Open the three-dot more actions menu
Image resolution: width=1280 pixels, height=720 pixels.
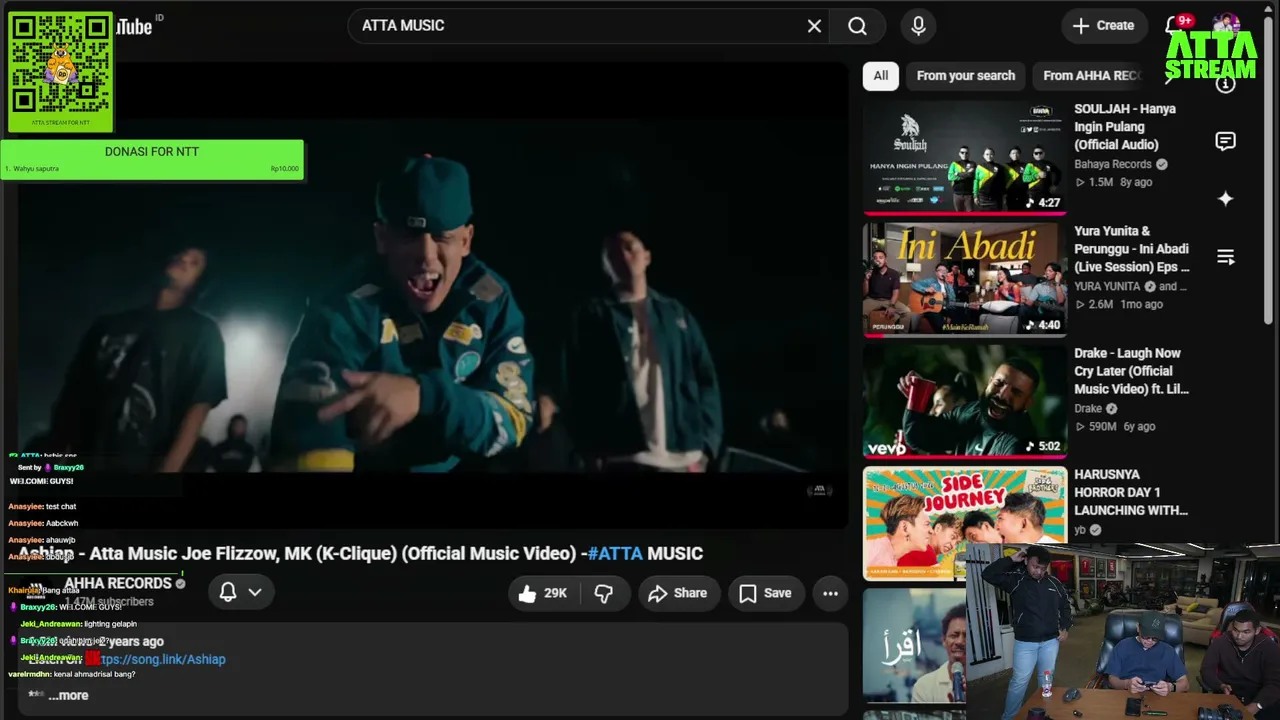(830, 593)
